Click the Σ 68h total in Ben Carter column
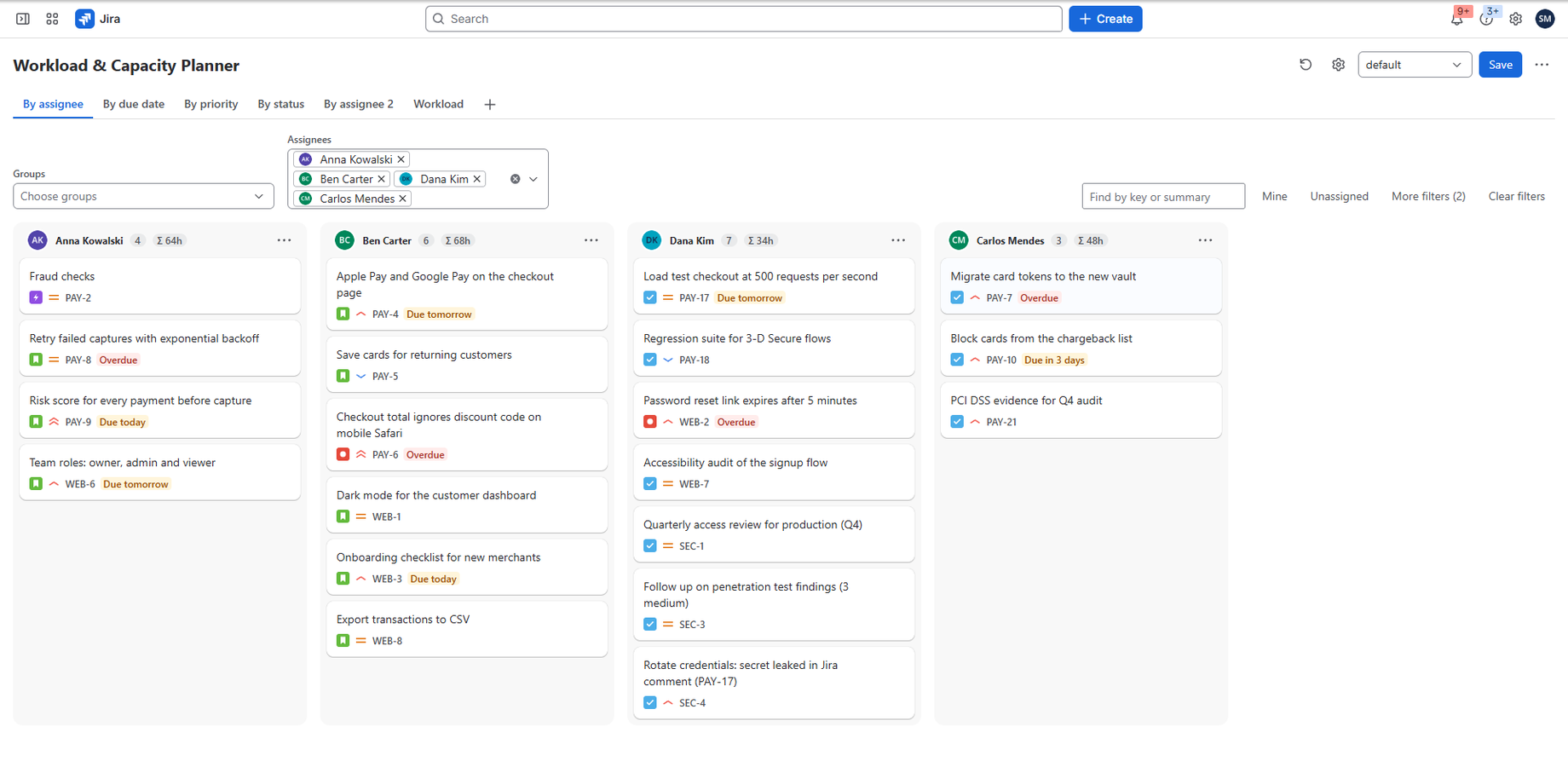Image resolution: width=1568 pixels, height=767 pixels. [x=458, y=240]
